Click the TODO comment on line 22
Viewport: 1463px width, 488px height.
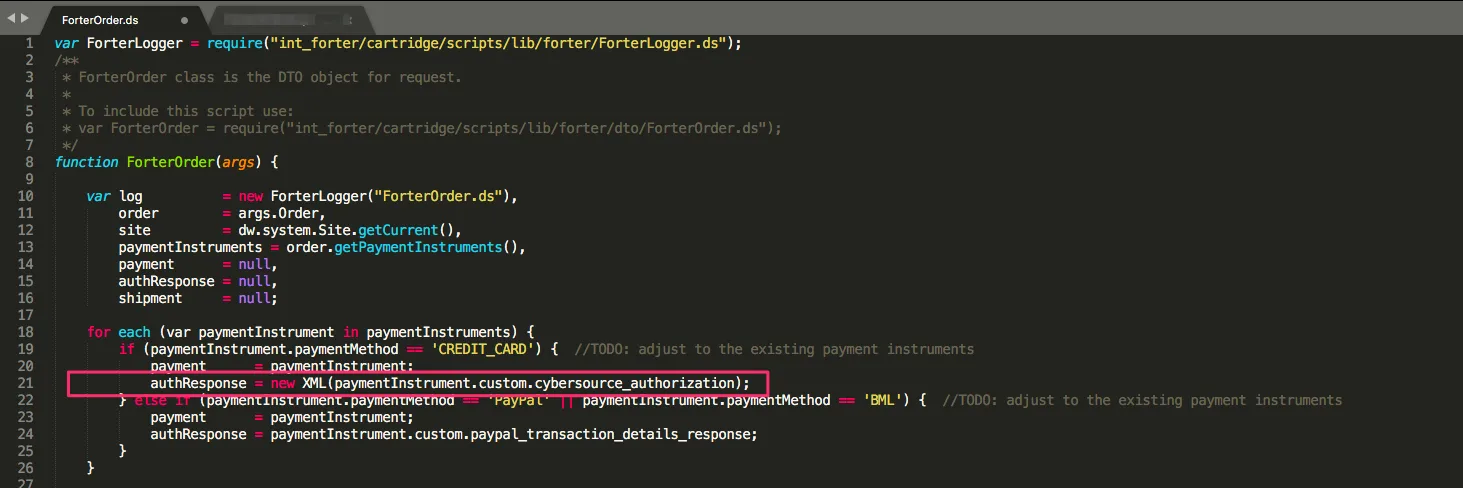point(1142,400)
